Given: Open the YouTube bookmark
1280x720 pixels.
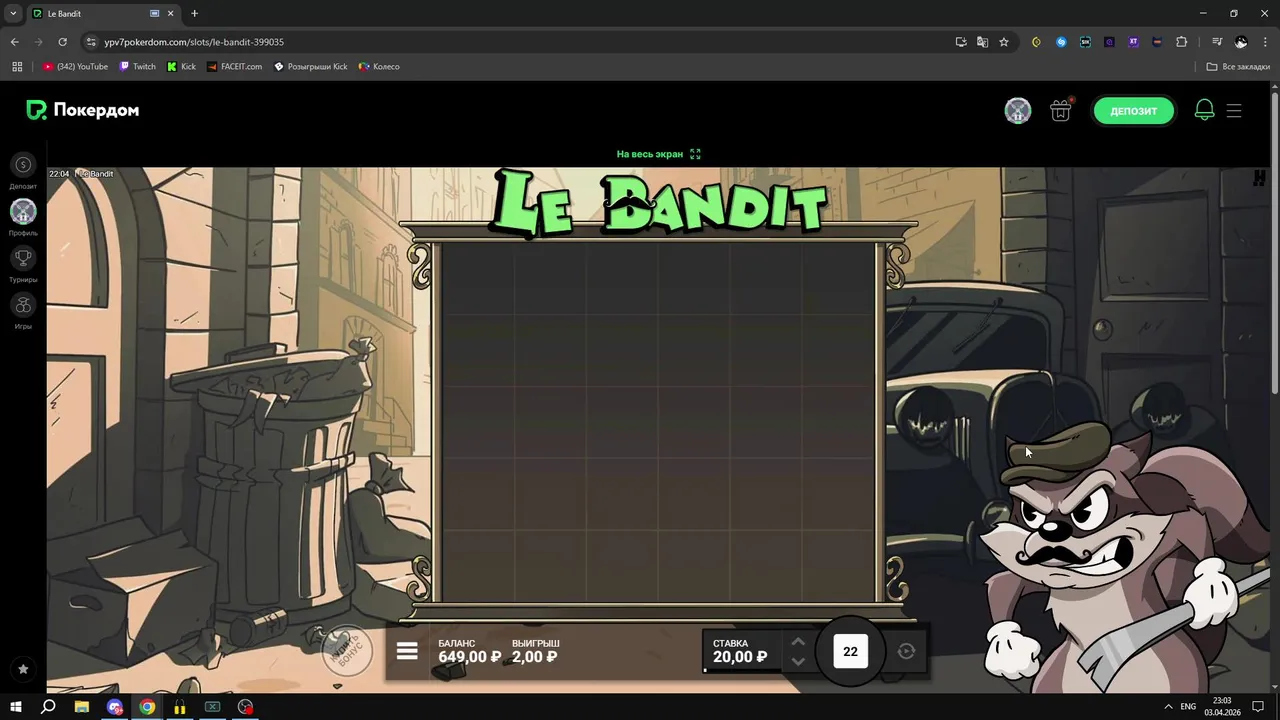Looking at the screenshot, I should [x=75, y=67].
